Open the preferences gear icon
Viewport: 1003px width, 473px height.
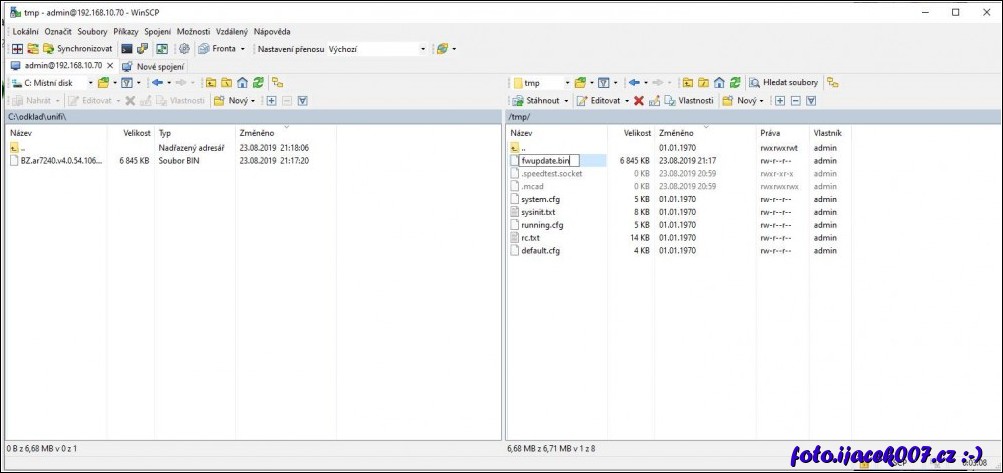tap(183, 48)
